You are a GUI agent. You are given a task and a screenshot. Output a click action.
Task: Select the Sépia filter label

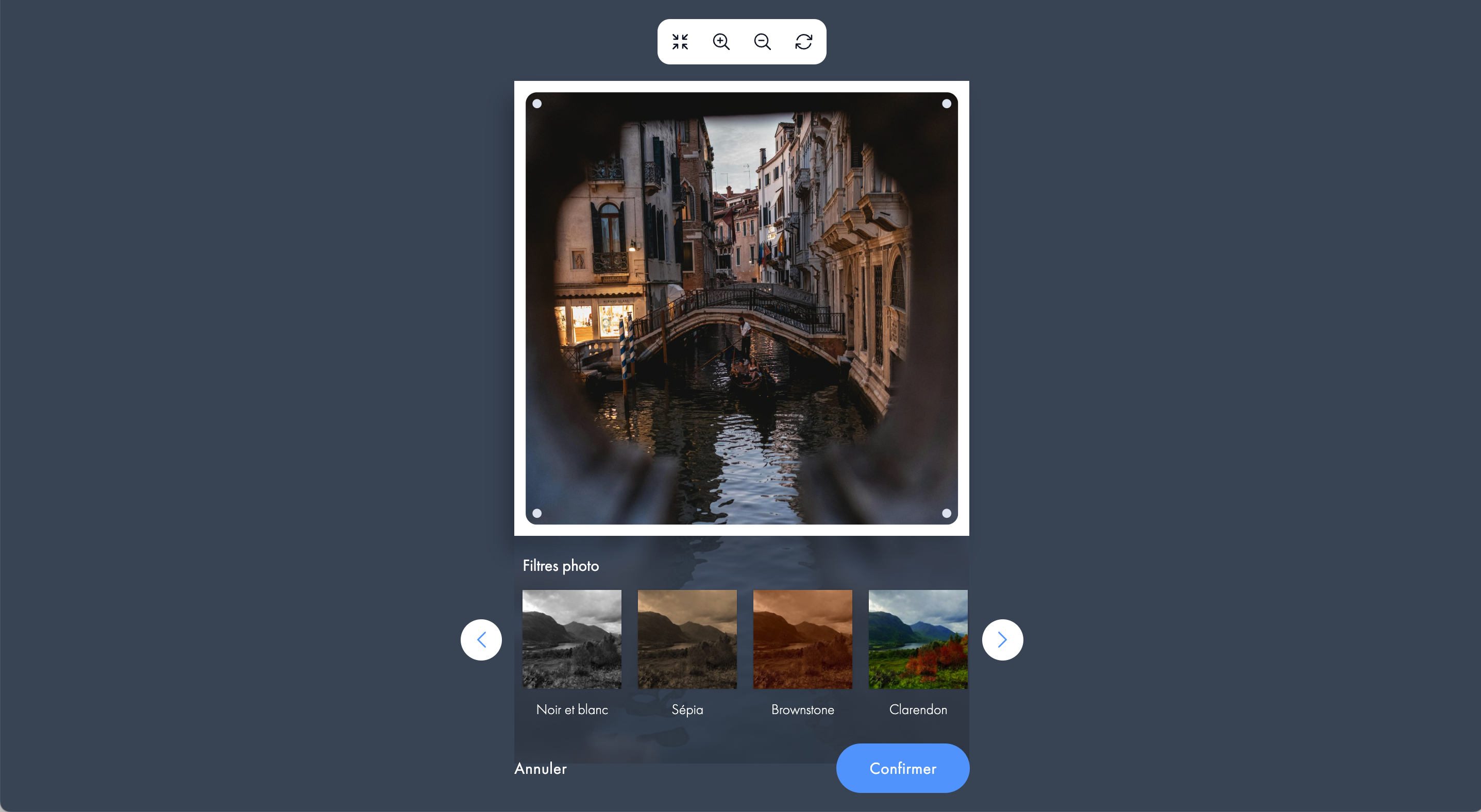click(687, 709)
